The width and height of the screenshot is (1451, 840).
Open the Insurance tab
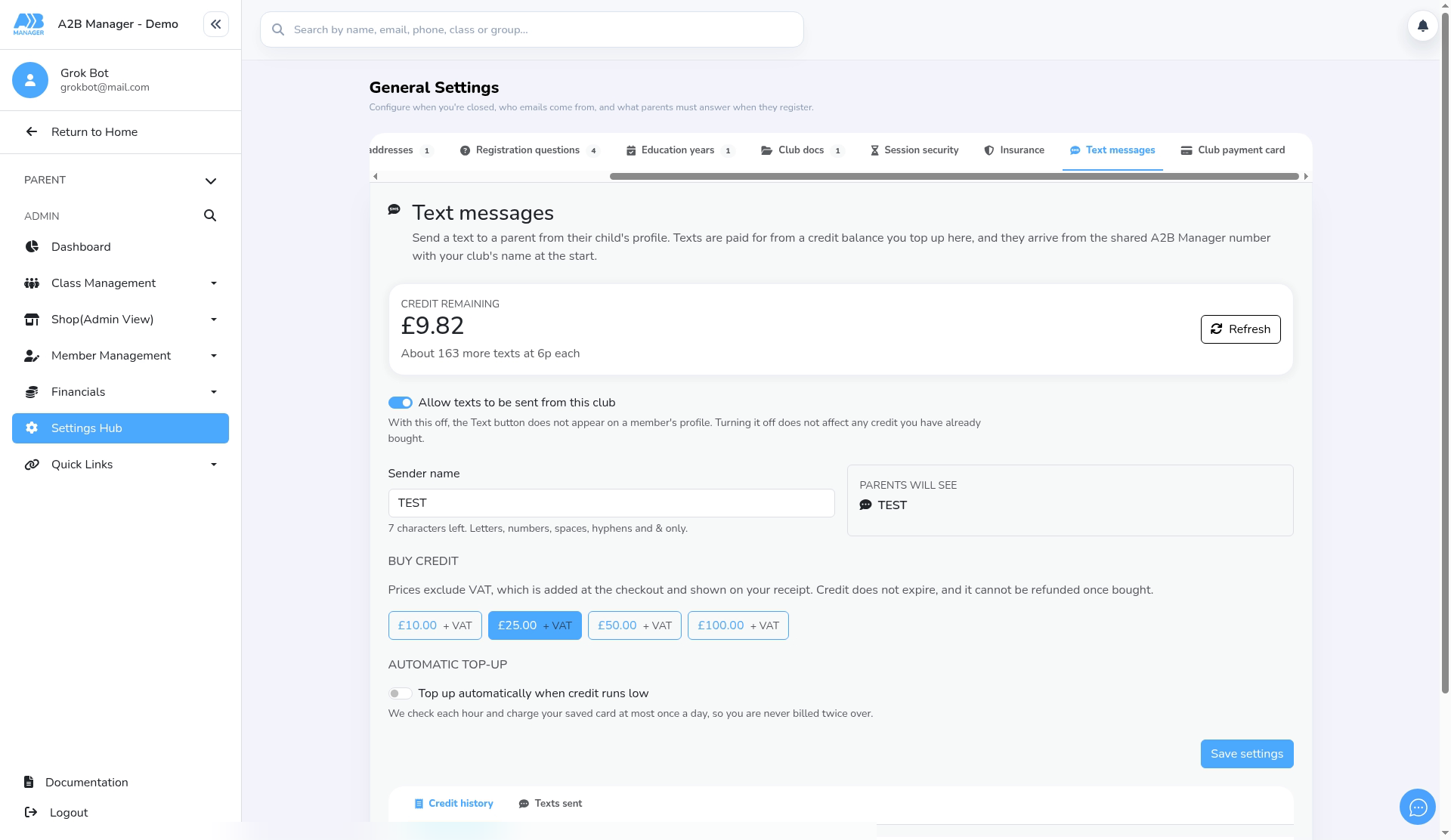point(1014,150)
